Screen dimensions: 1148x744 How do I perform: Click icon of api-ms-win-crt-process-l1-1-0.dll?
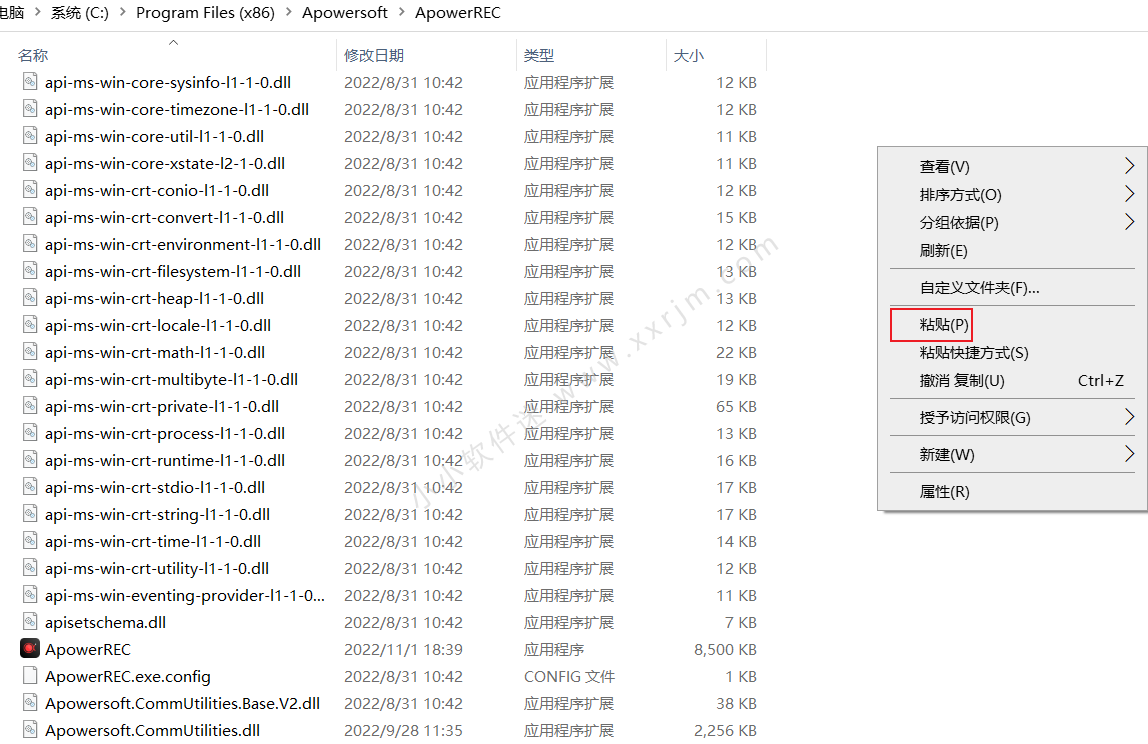click(x=30, y=434)
